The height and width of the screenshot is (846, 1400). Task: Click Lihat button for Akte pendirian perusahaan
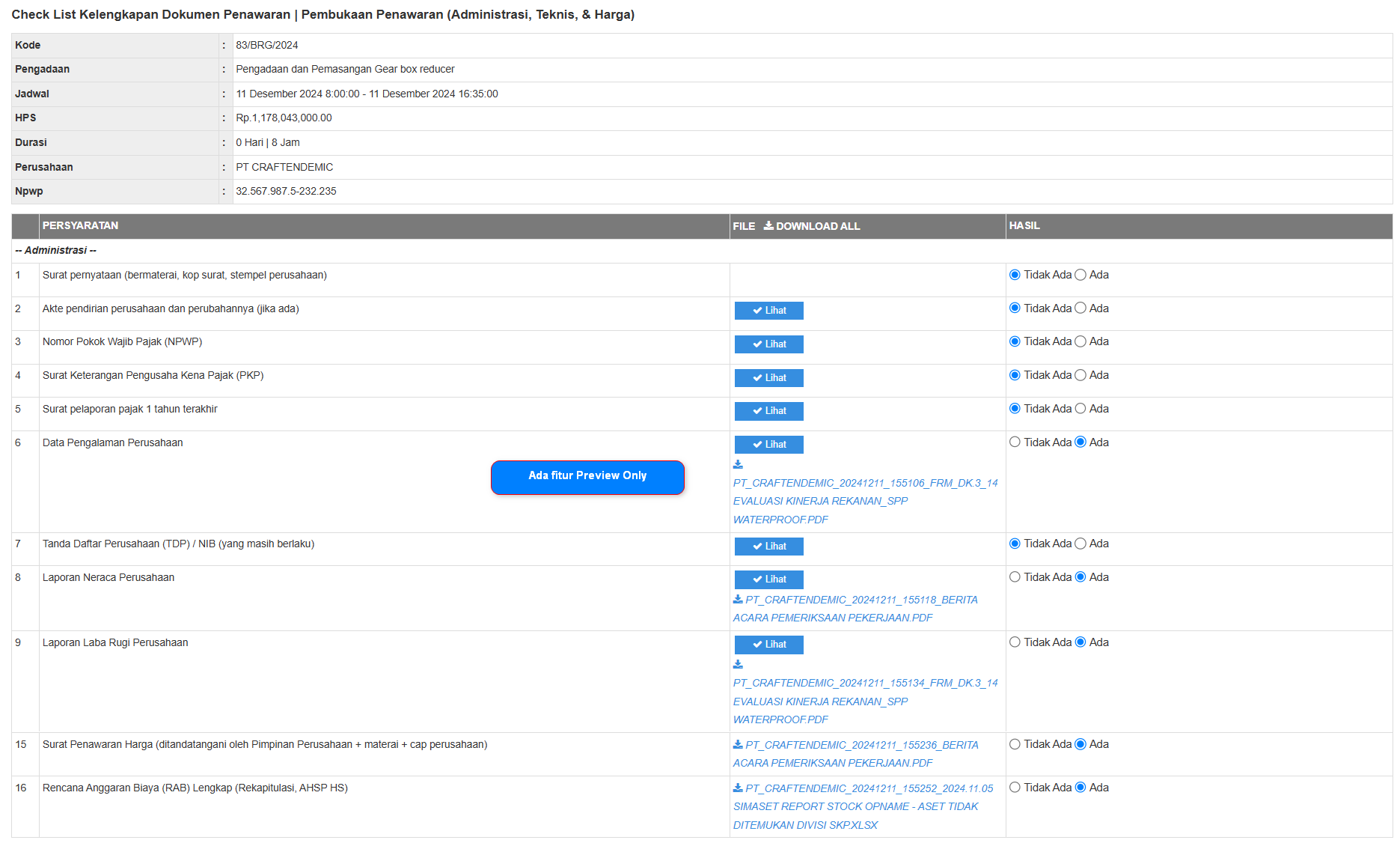768,311
